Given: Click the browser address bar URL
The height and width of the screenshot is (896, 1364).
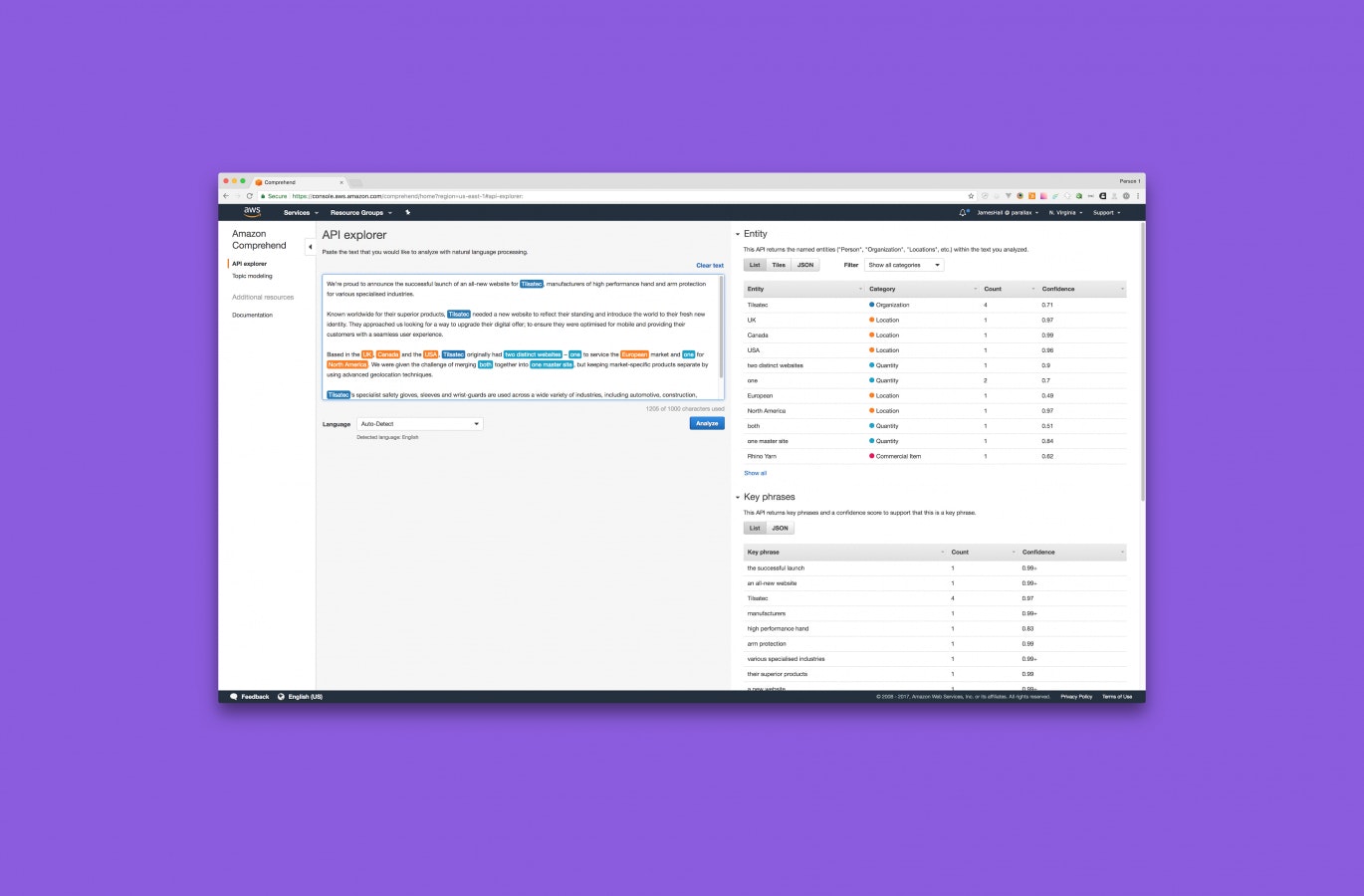Looking at the screenshot, I should [407, 196].
